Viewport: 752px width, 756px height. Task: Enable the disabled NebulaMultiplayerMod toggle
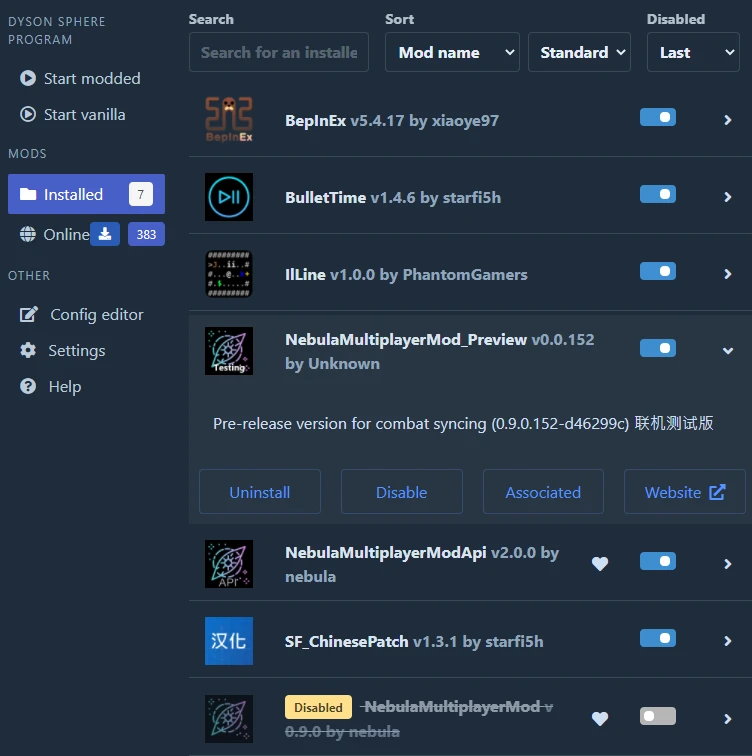[x=658, y=716]
